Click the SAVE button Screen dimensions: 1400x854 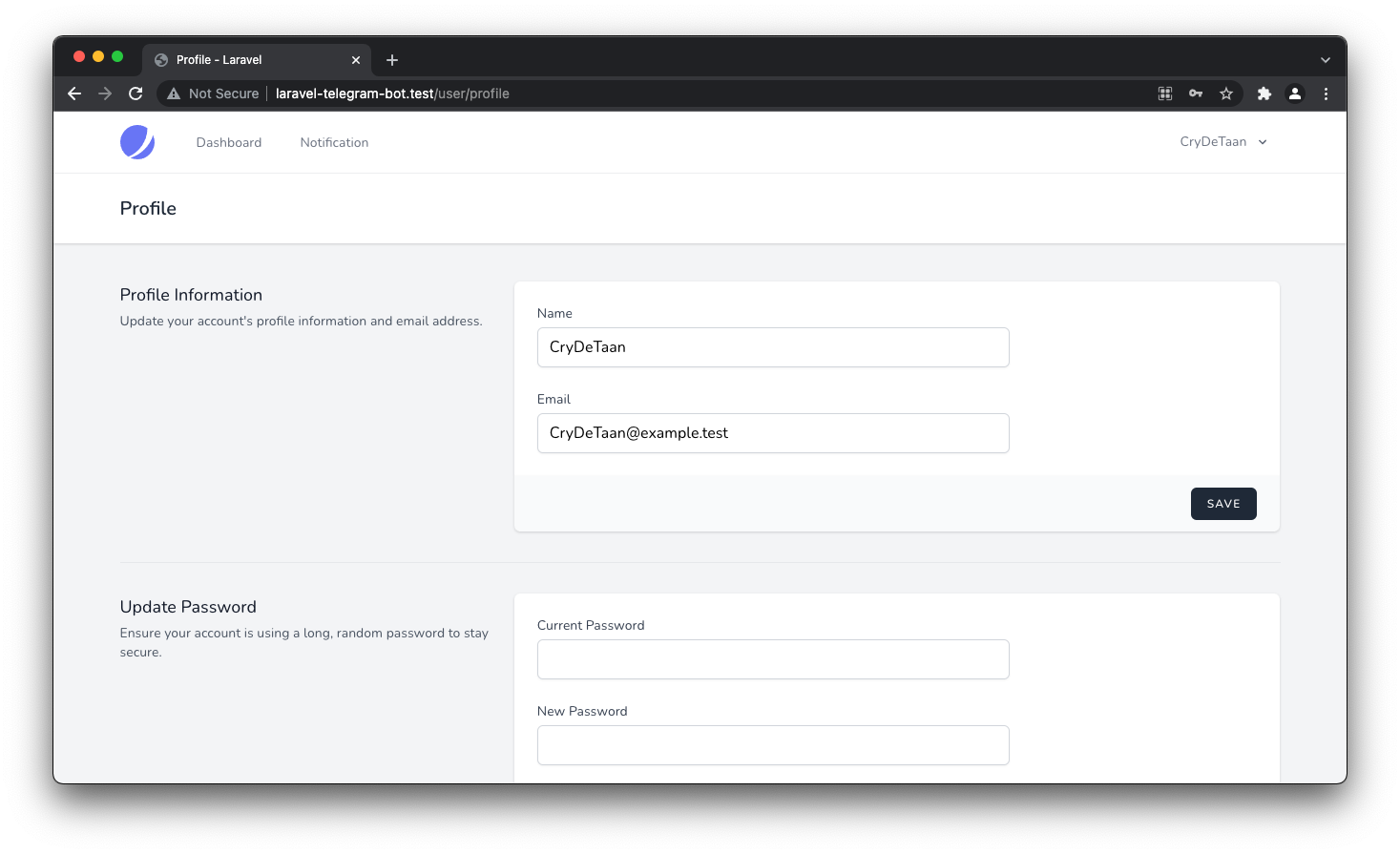(x=1223, y=504)
